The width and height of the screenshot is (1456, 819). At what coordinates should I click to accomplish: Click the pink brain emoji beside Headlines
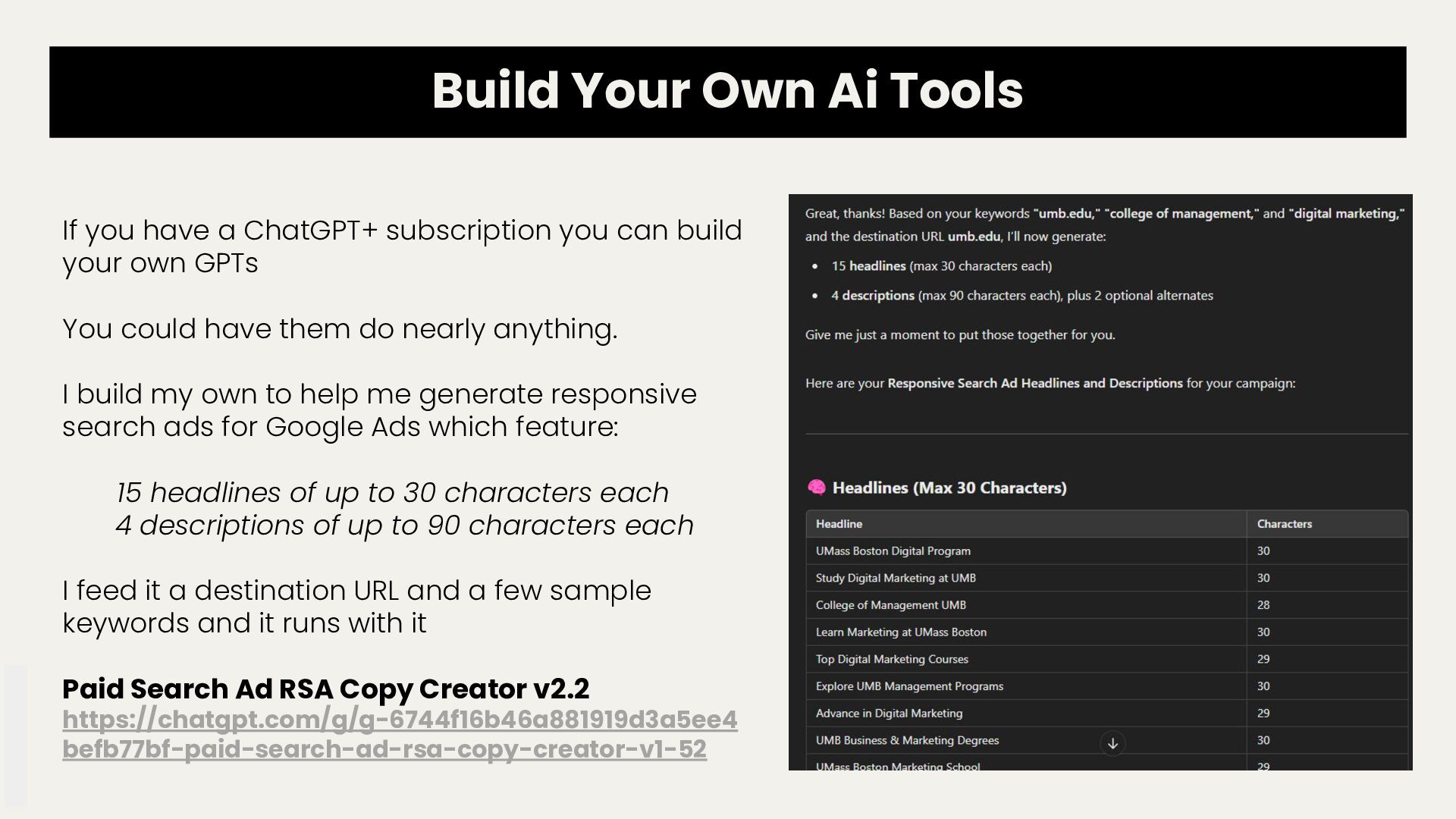click(x=817, y=488)
